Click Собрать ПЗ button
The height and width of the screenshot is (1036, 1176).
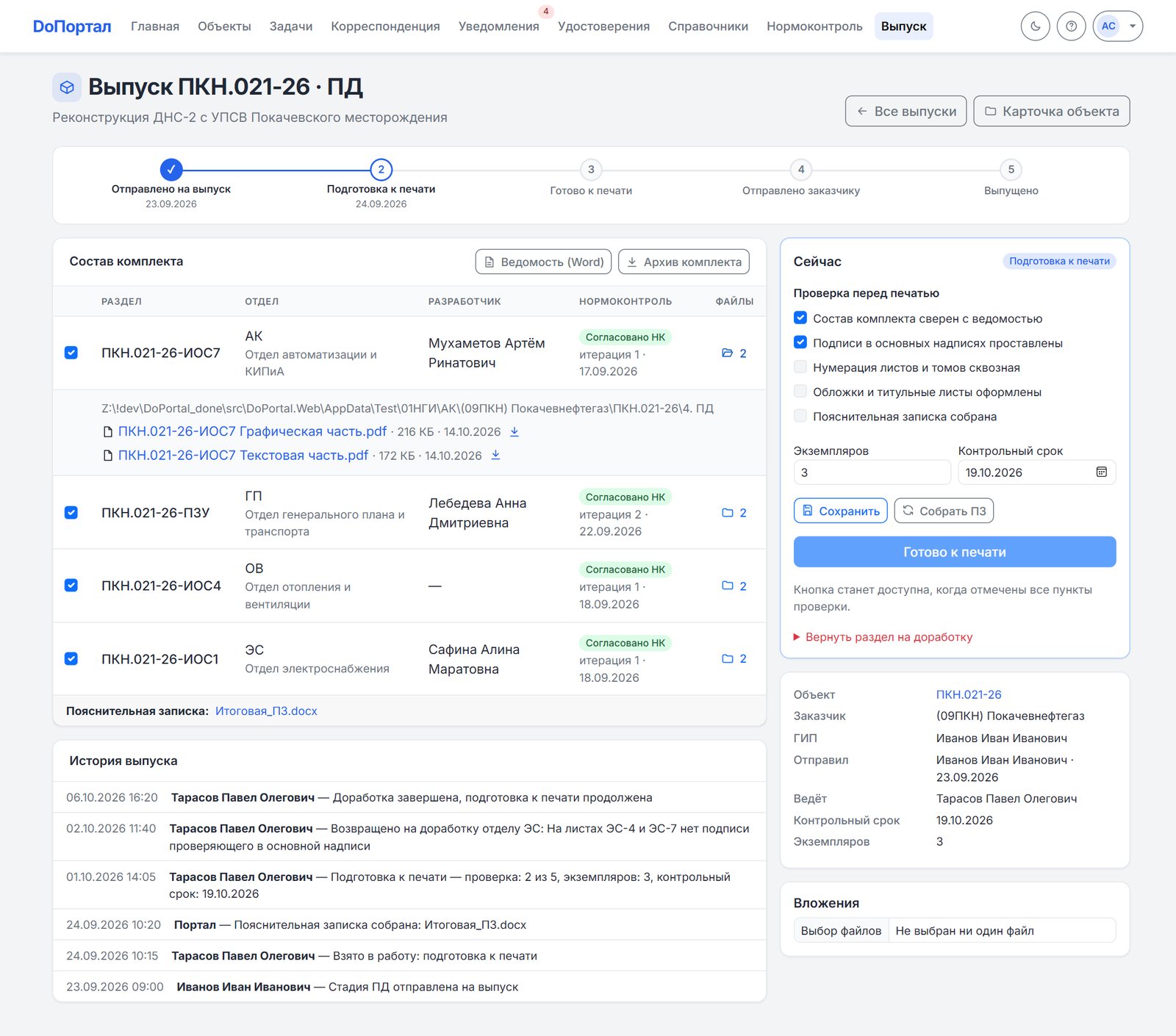click(944, 511)
